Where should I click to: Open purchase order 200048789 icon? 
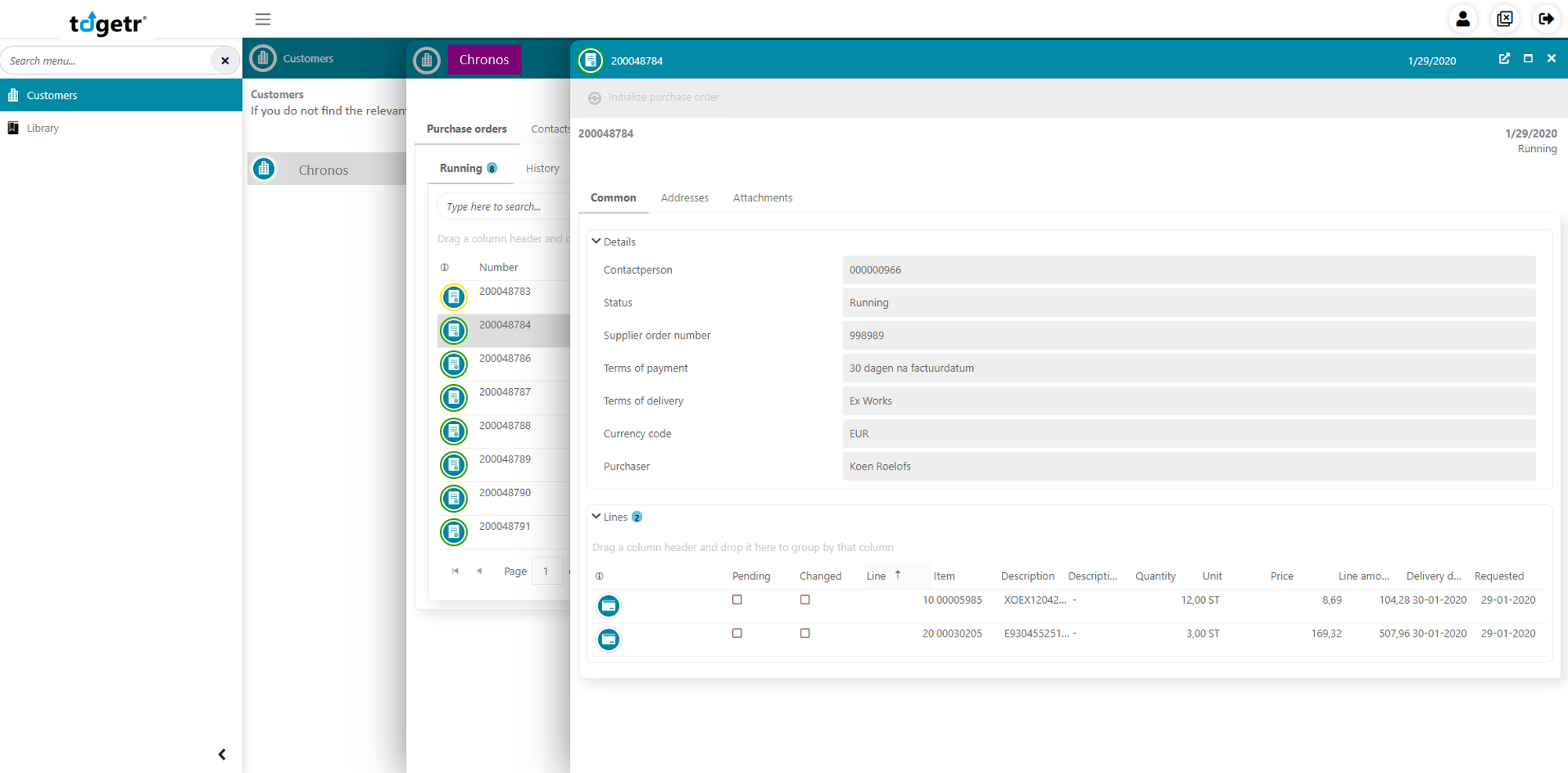click(x=454, y=466)
